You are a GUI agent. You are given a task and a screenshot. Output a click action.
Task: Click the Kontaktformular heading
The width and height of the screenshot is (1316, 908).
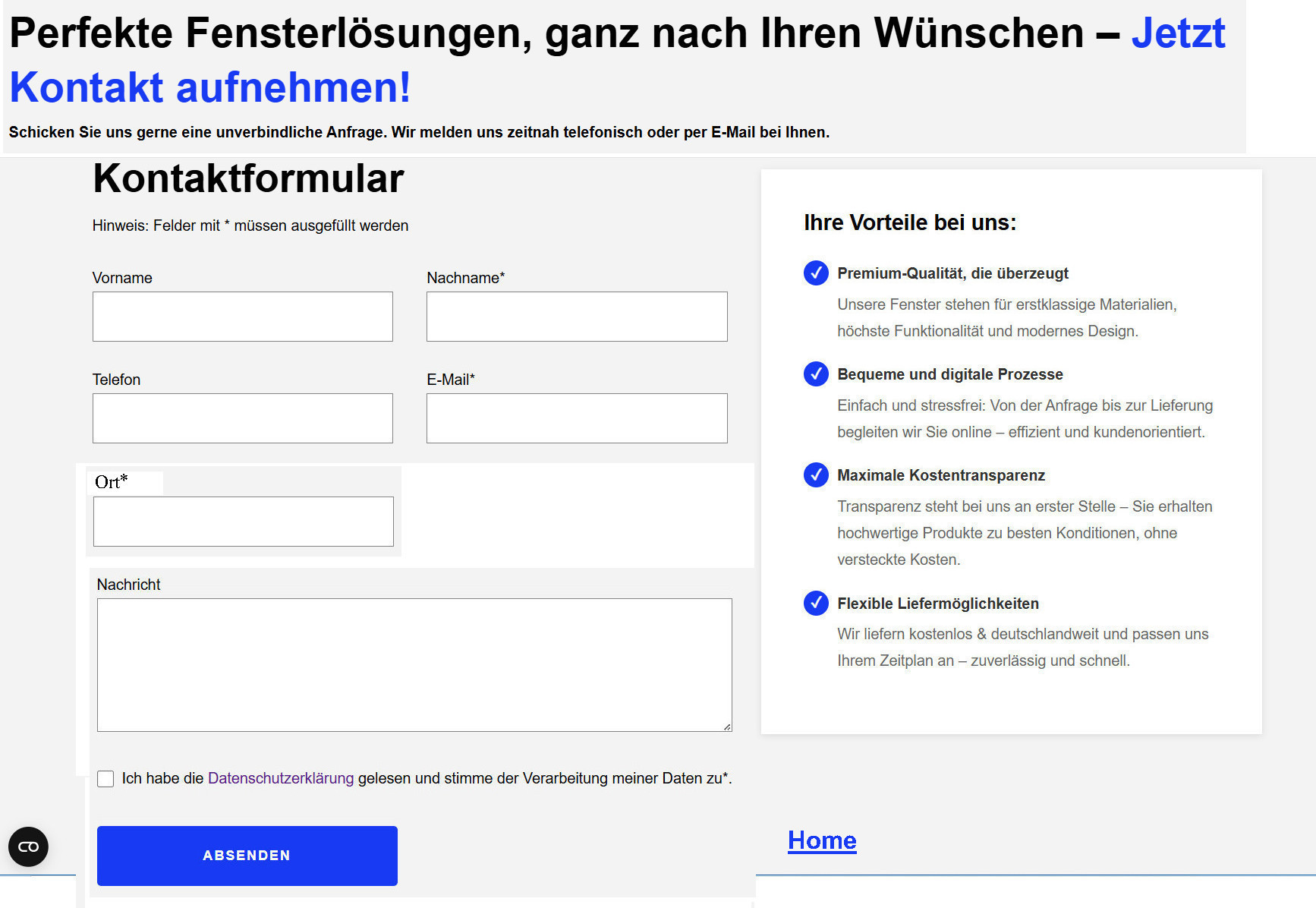248,179
